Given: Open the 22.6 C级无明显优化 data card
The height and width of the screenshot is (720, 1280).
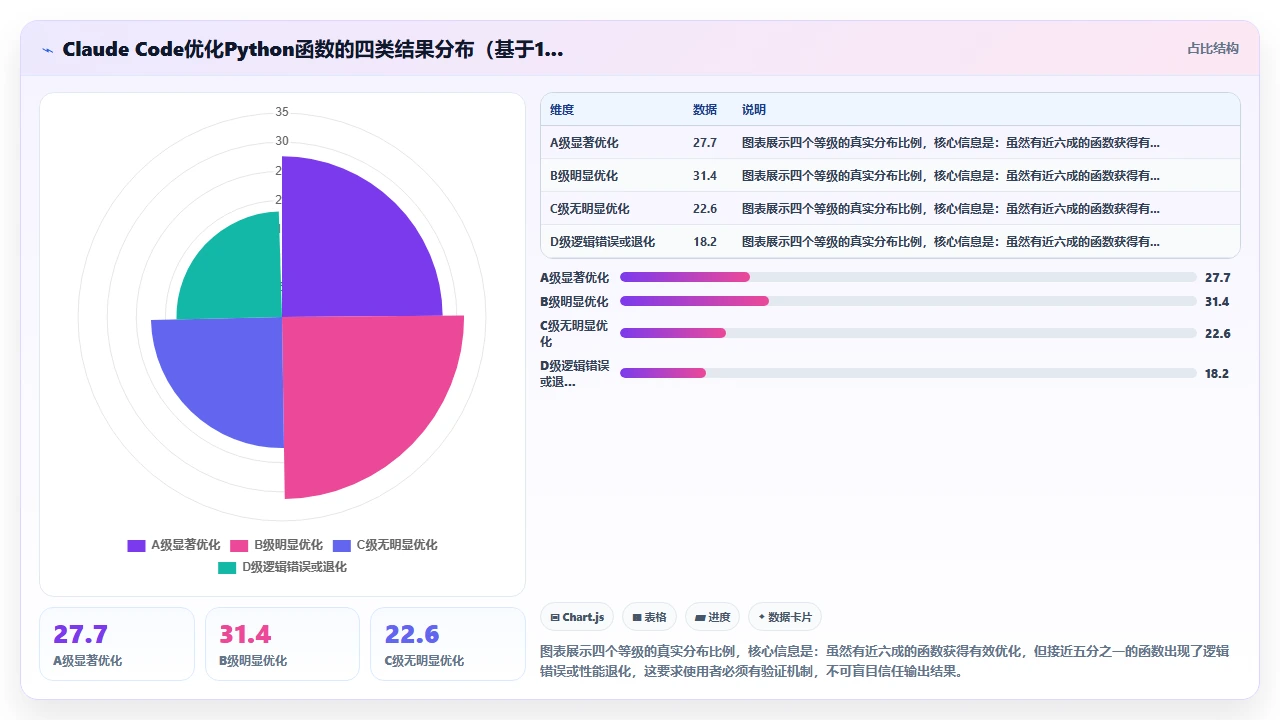Looking at the screenshot, I should (x=448, y=644).
